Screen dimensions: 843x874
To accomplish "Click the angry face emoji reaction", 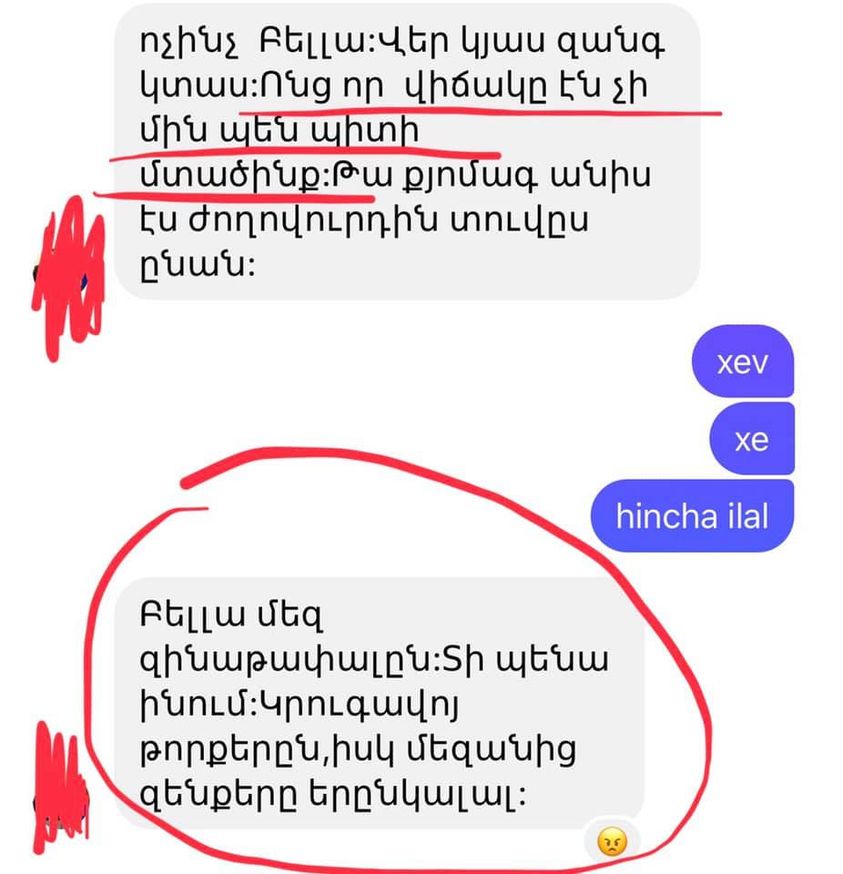I will (612, 842).
